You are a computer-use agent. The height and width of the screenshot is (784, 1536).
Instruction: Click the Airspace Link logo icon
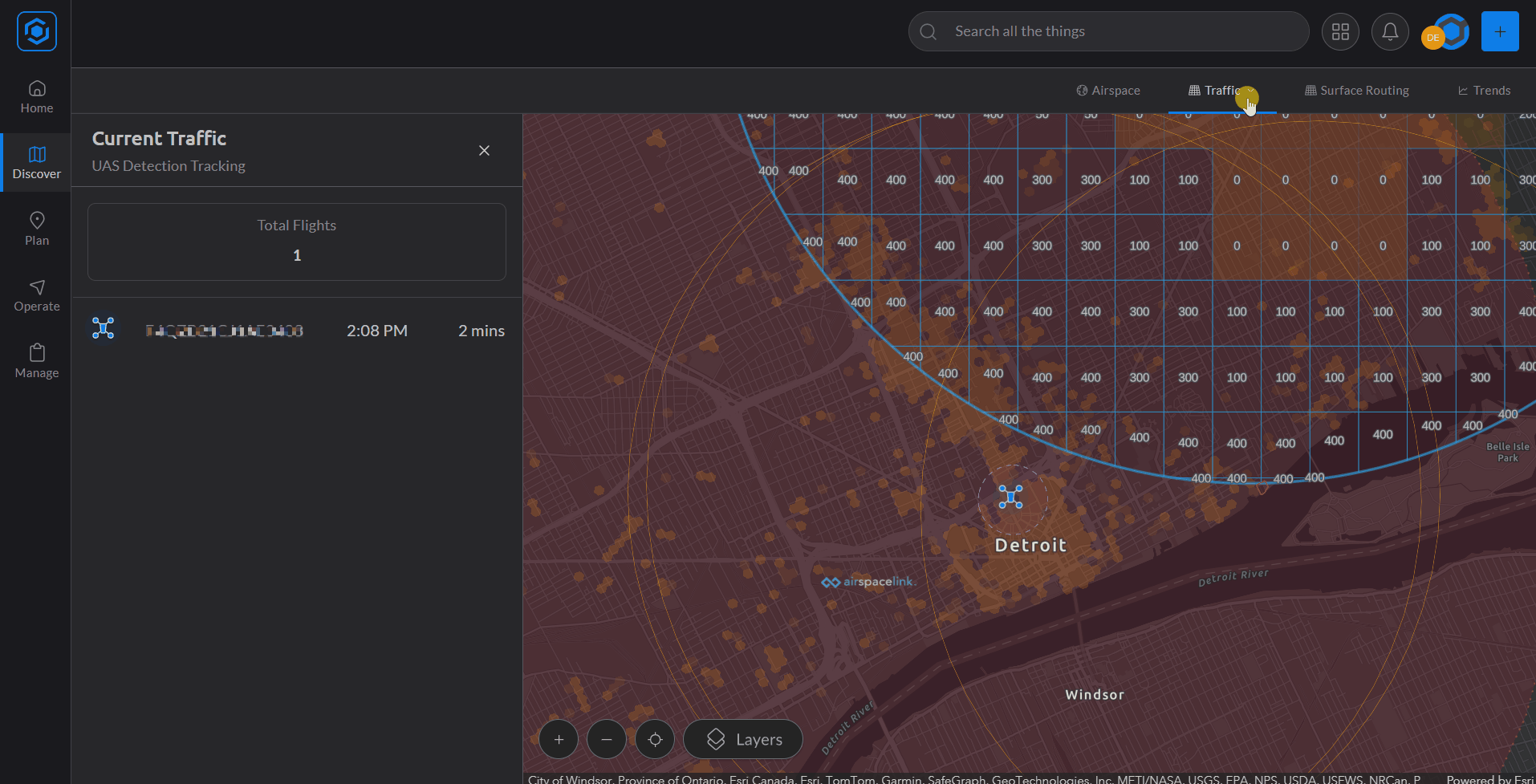pyautogui.click(x=37, y=32)
